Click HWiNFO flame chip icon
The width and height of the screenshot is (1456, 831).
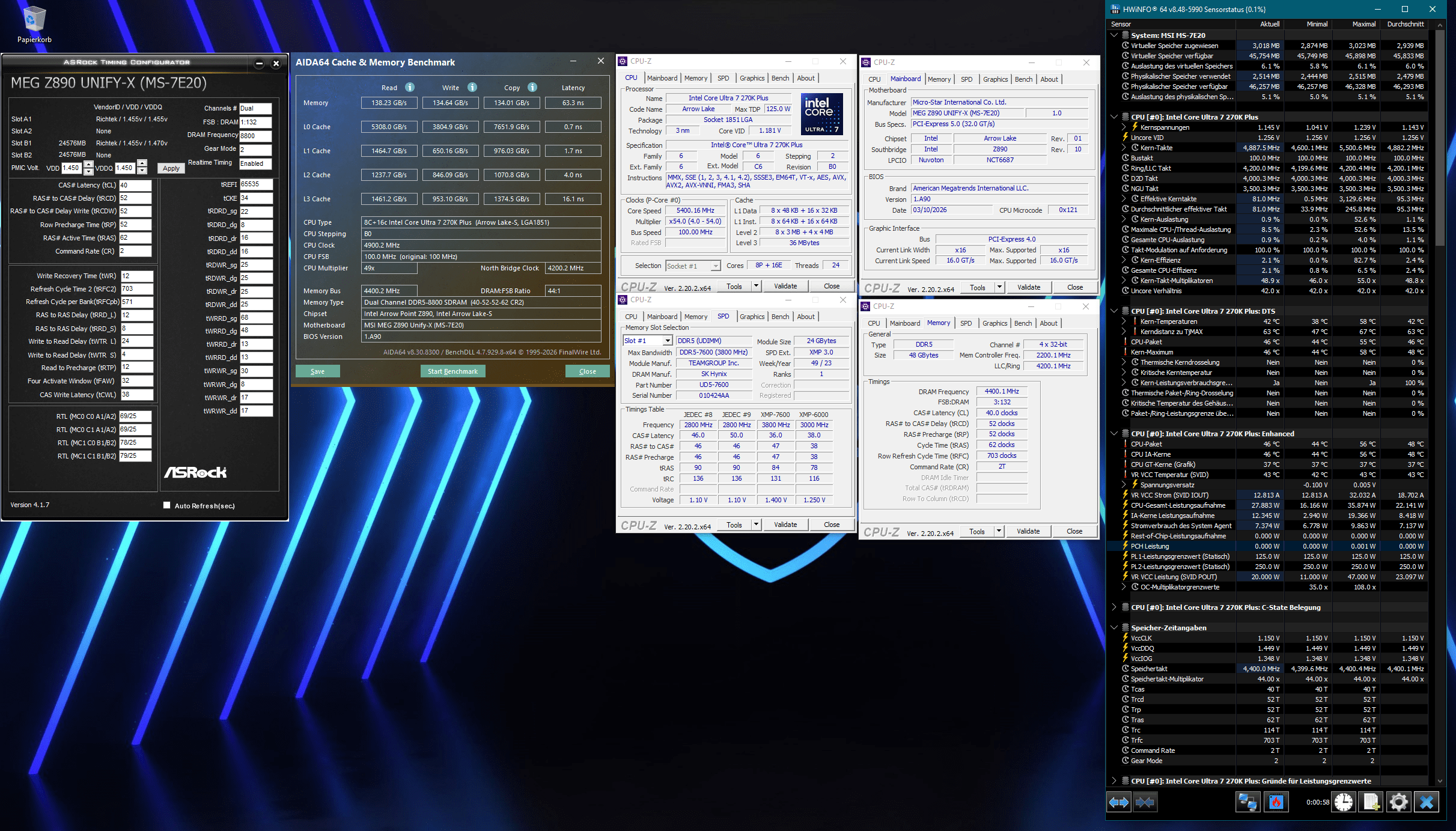[x=1276, y=802]
